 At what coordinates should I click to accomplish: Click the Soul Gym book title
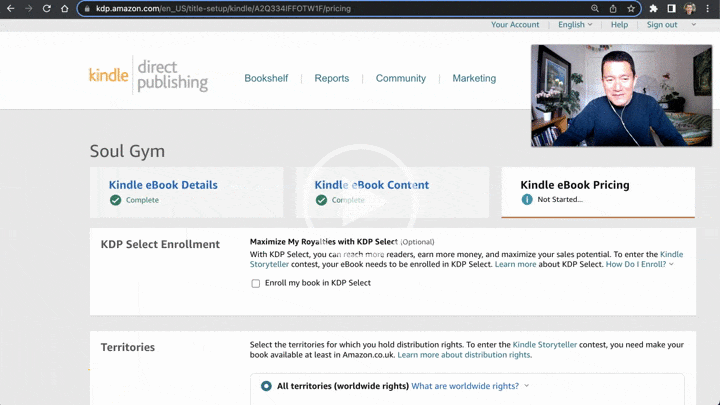point(127,152)
